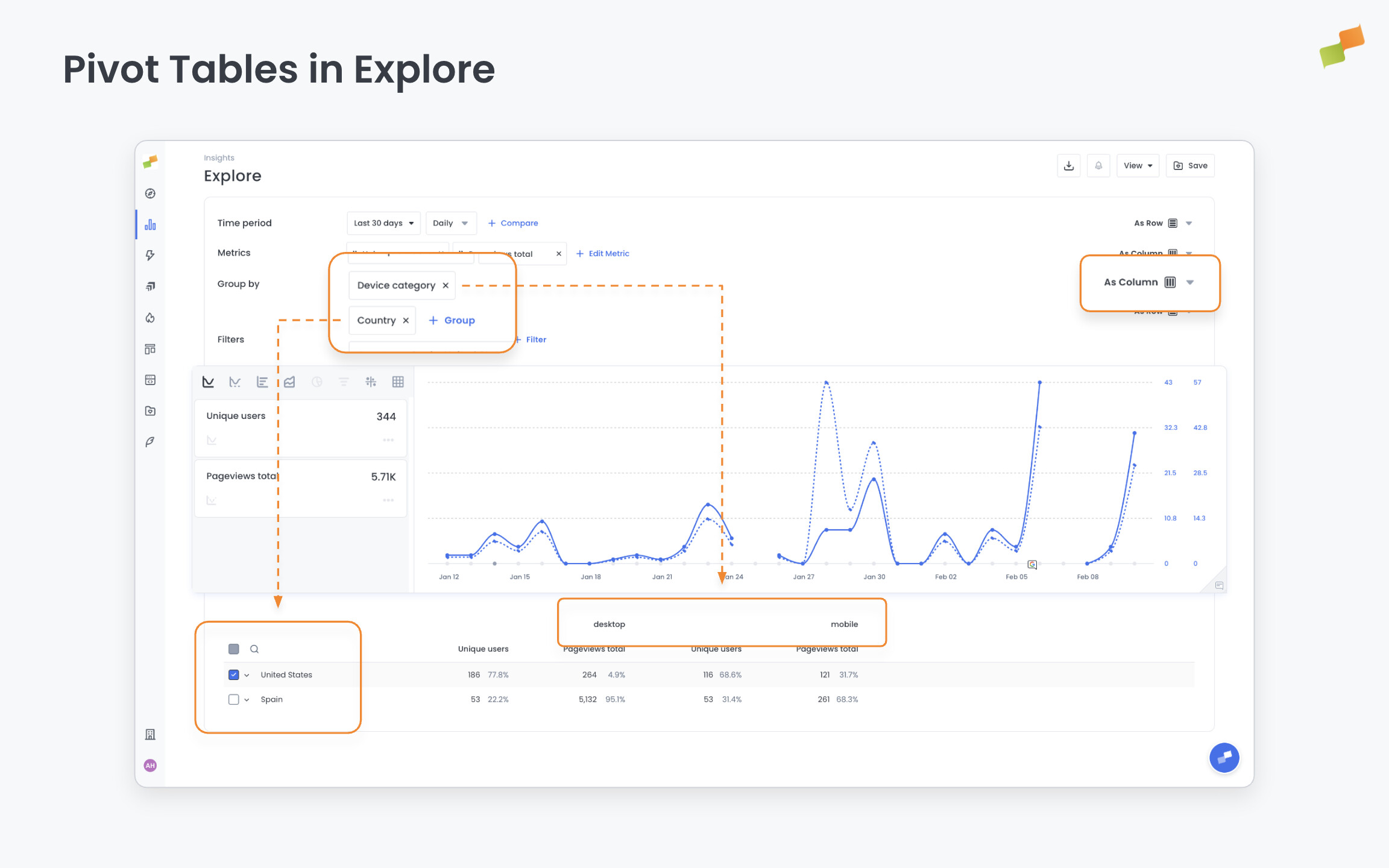Switch to the table/grid visualization
Image resolution: width=1389 pixels, height=868 pixels.
[398, 381]
